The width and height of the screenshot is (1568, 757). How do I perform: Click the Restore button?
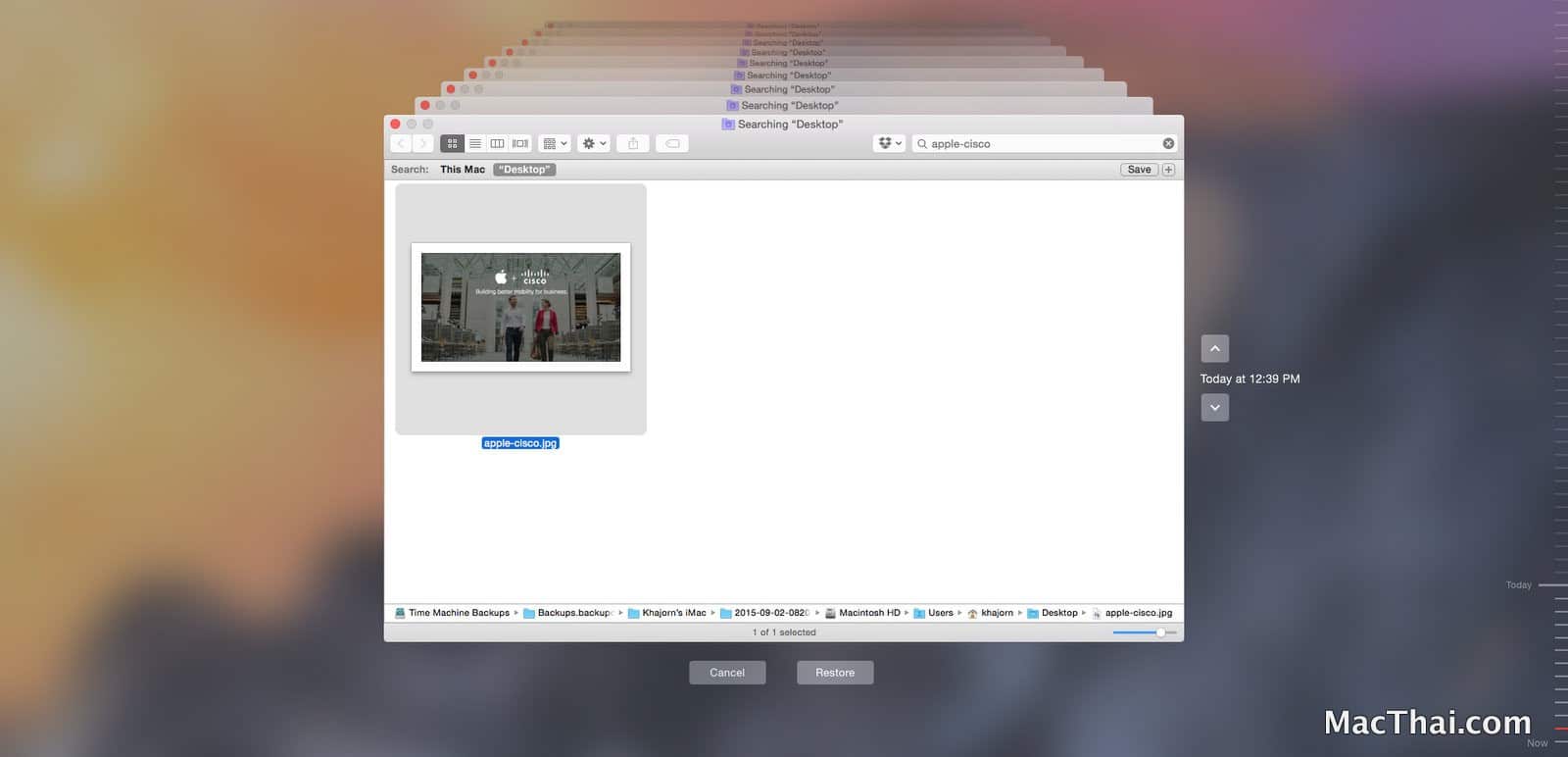click(x=835, y=673)
